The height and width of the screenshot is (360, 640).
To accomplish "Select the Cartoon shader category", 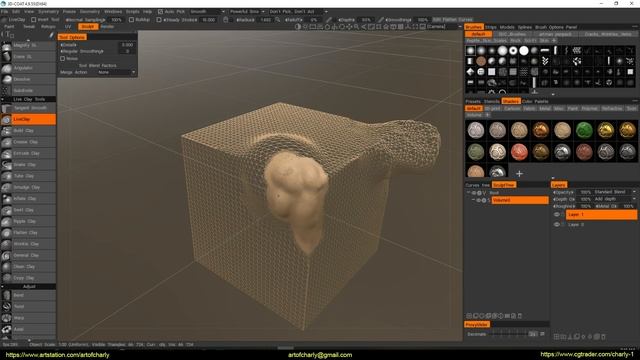I will (x=512, y=109).
